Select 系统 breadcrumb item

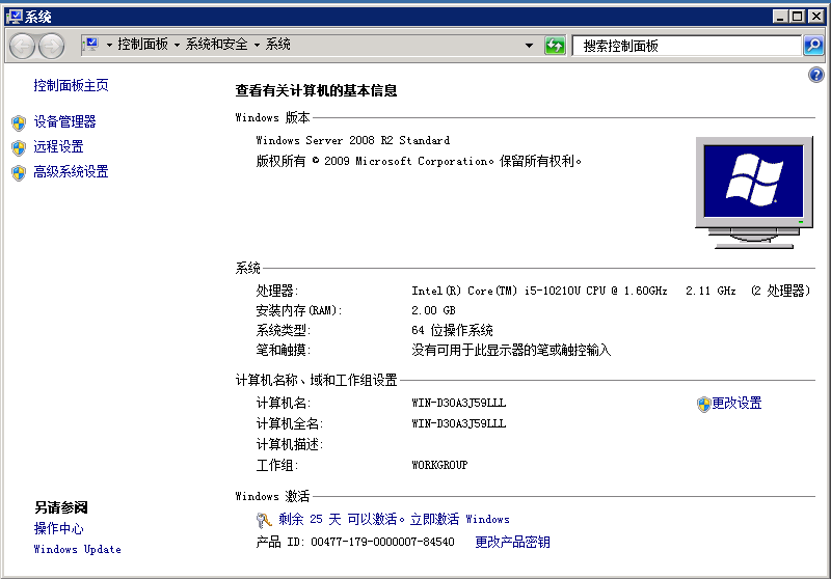pos(278,44)
